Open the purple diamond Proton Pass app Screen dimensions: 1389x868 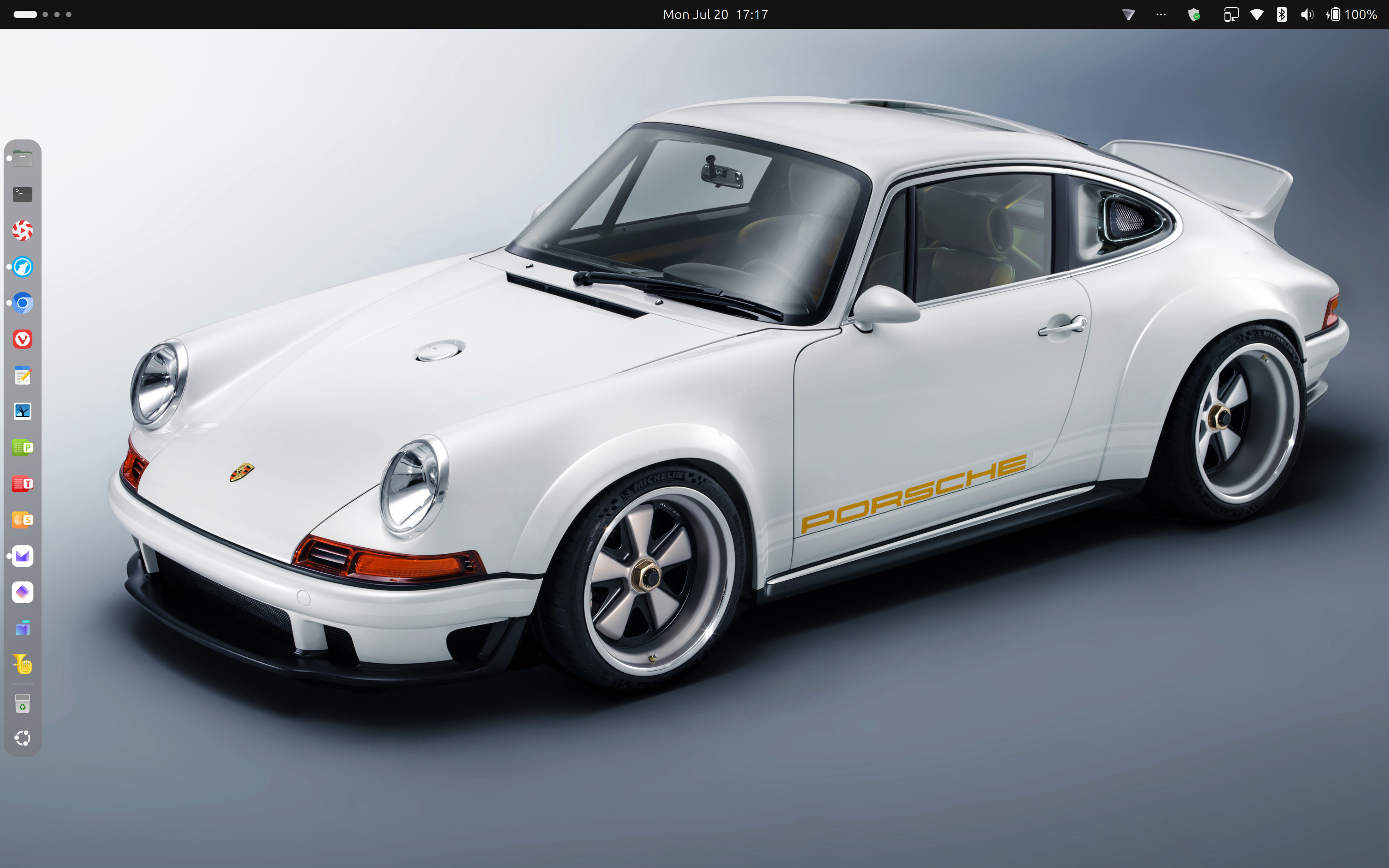(x=23, y=592)
